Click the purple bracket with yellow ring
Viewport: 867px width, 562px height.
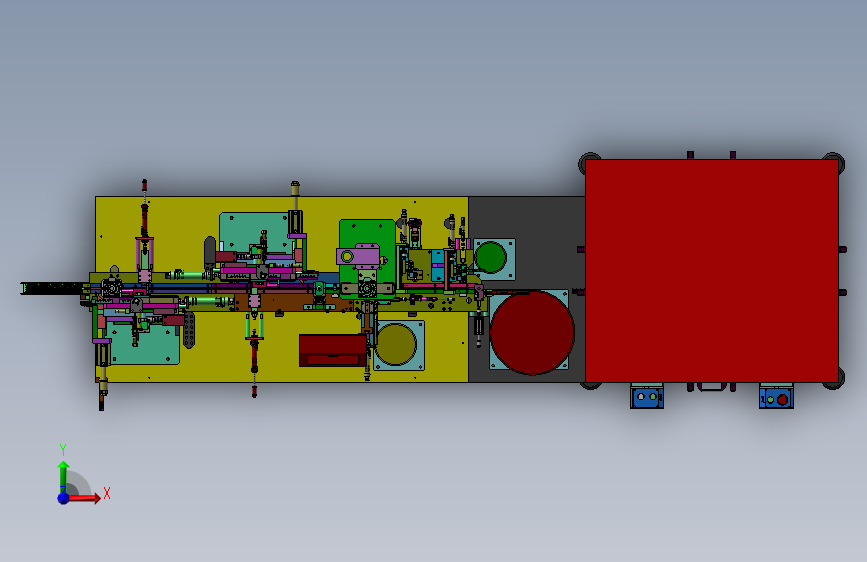coord(358,256)
